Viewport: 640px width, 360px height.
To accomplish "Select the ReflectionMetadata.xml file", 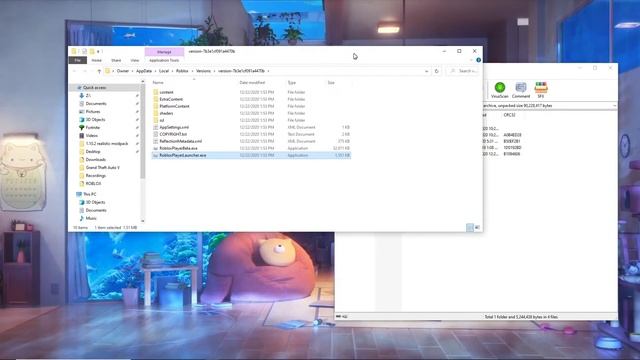I will [251, 141].
